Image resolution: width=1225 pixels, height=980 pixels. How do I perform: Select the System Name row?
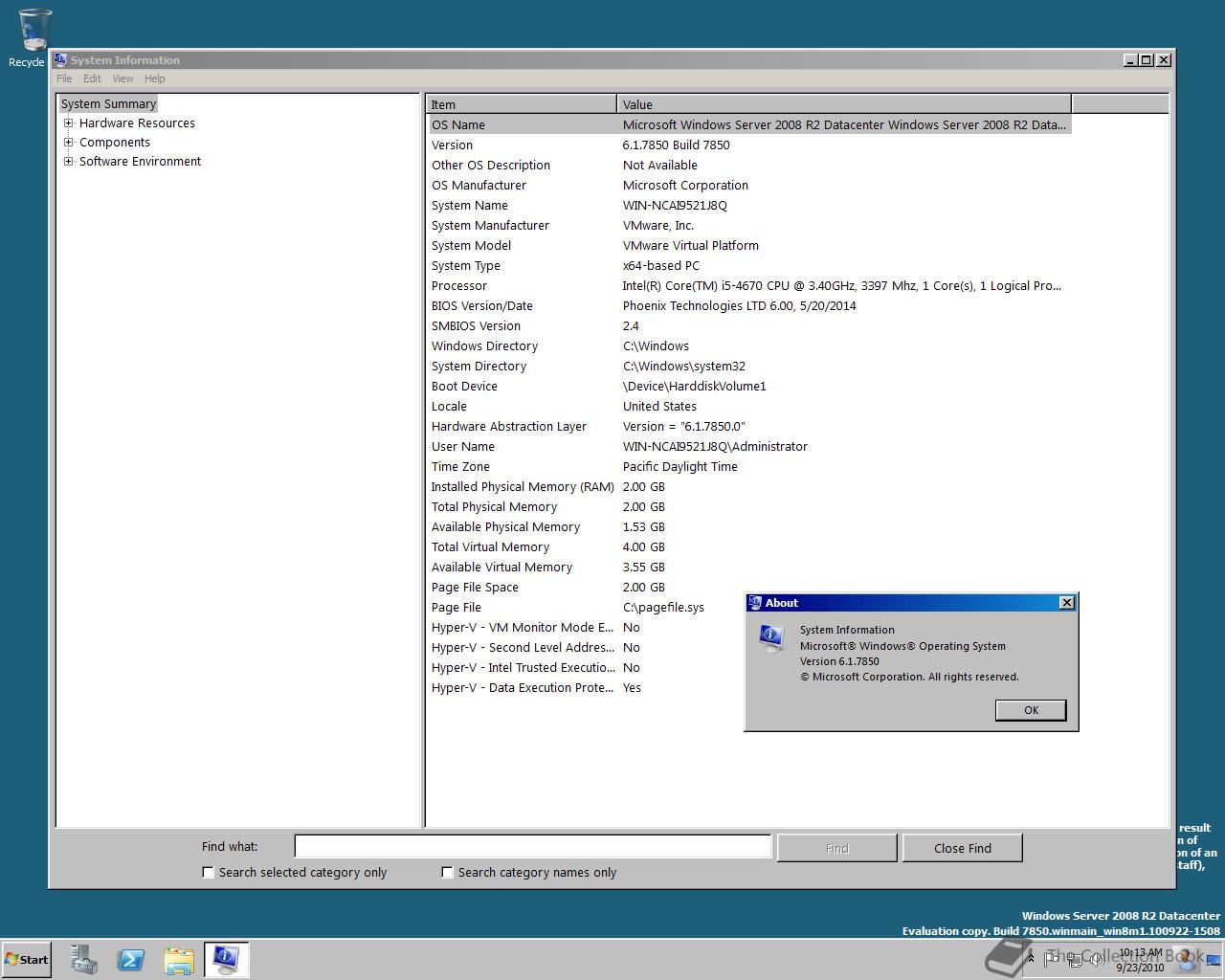(749, 205)
